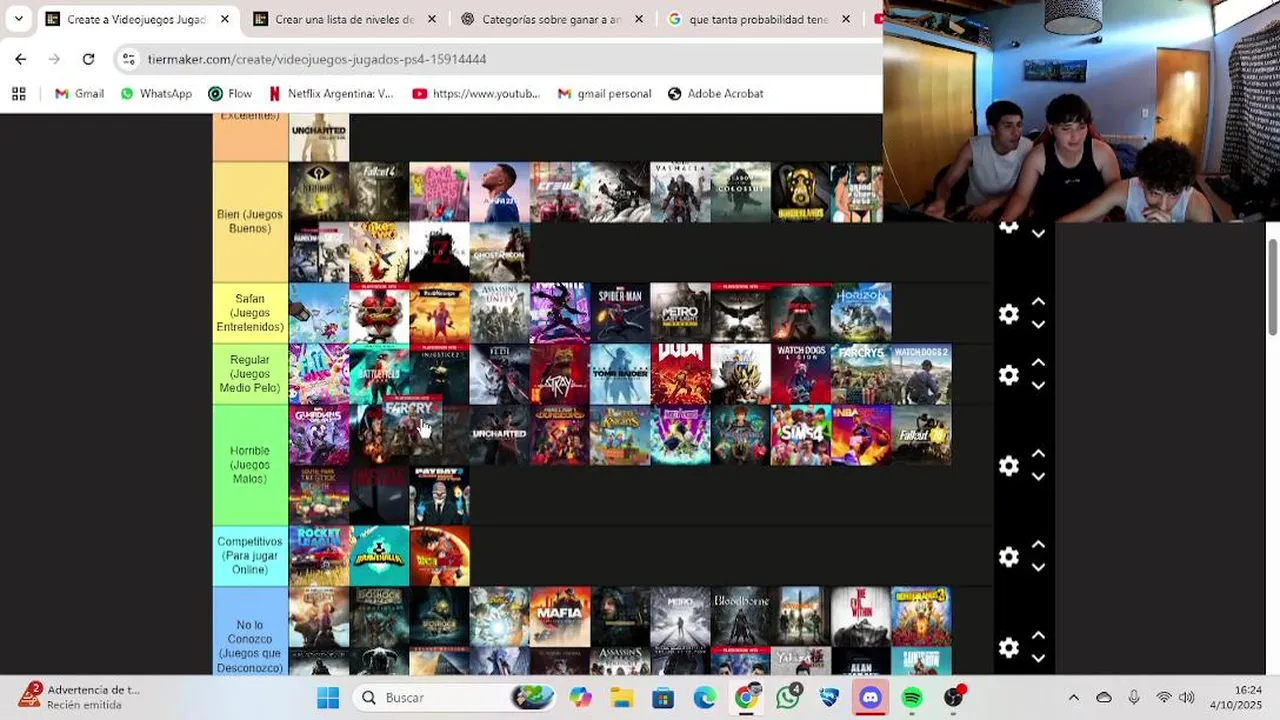Select the Stray game cover

tap(560, 374)
